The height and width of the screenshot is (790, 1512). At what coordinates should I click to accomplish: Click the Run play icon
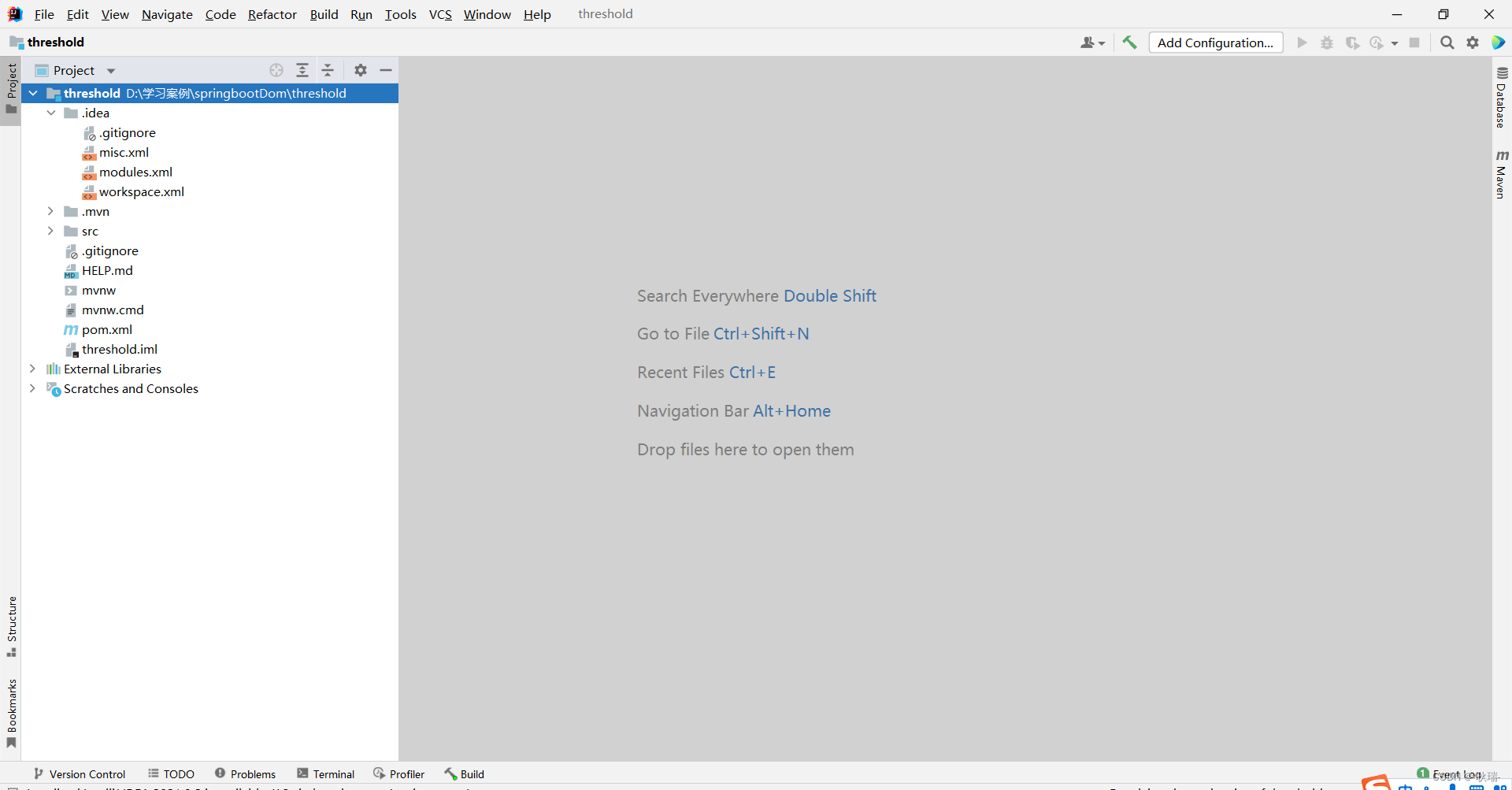pos(1302,43)
